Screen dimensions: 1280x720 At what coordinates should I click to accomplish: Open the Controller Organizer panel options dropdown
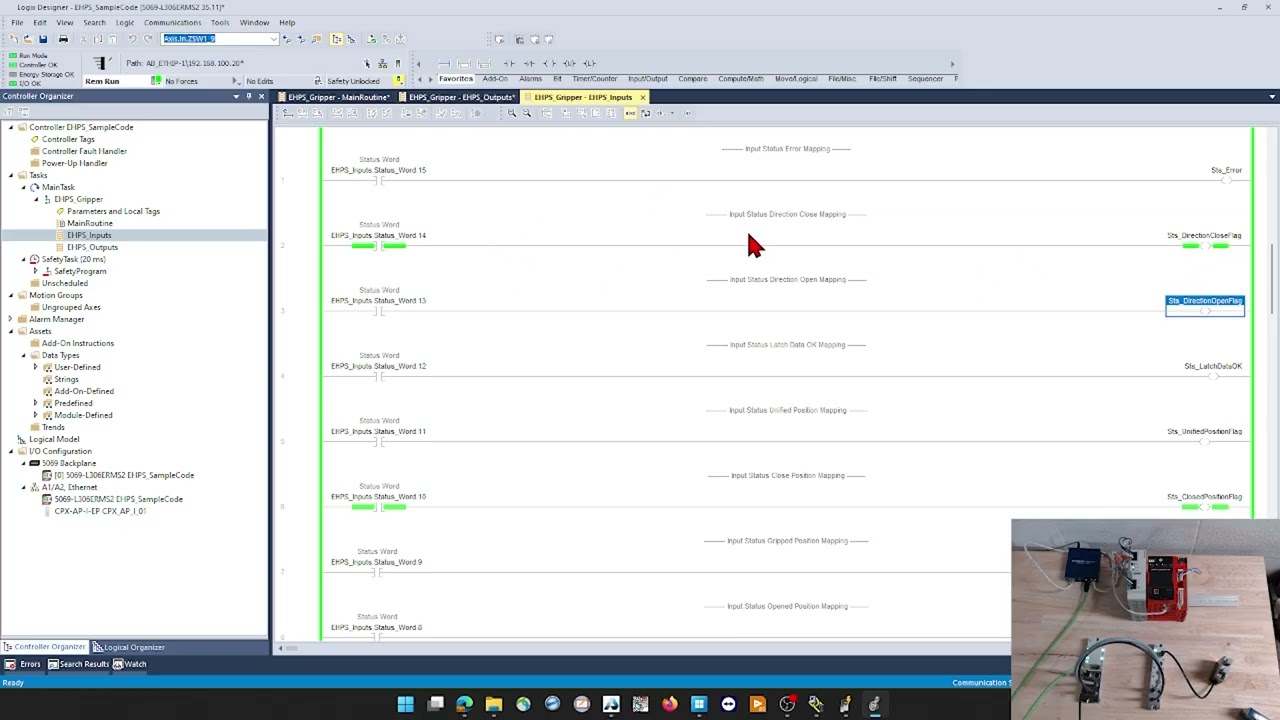236,96
